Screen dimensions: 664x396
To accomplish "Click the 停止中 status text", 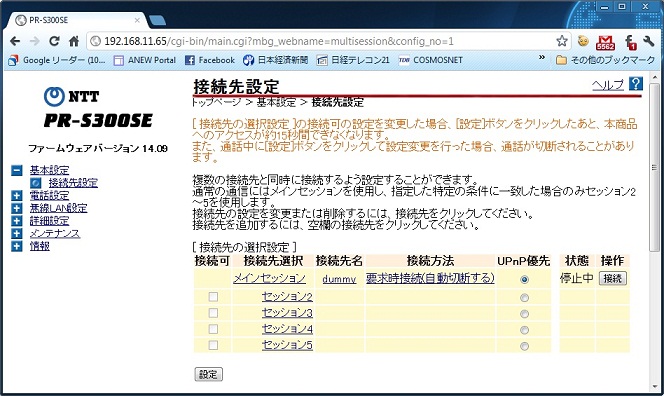I will 576,278.
